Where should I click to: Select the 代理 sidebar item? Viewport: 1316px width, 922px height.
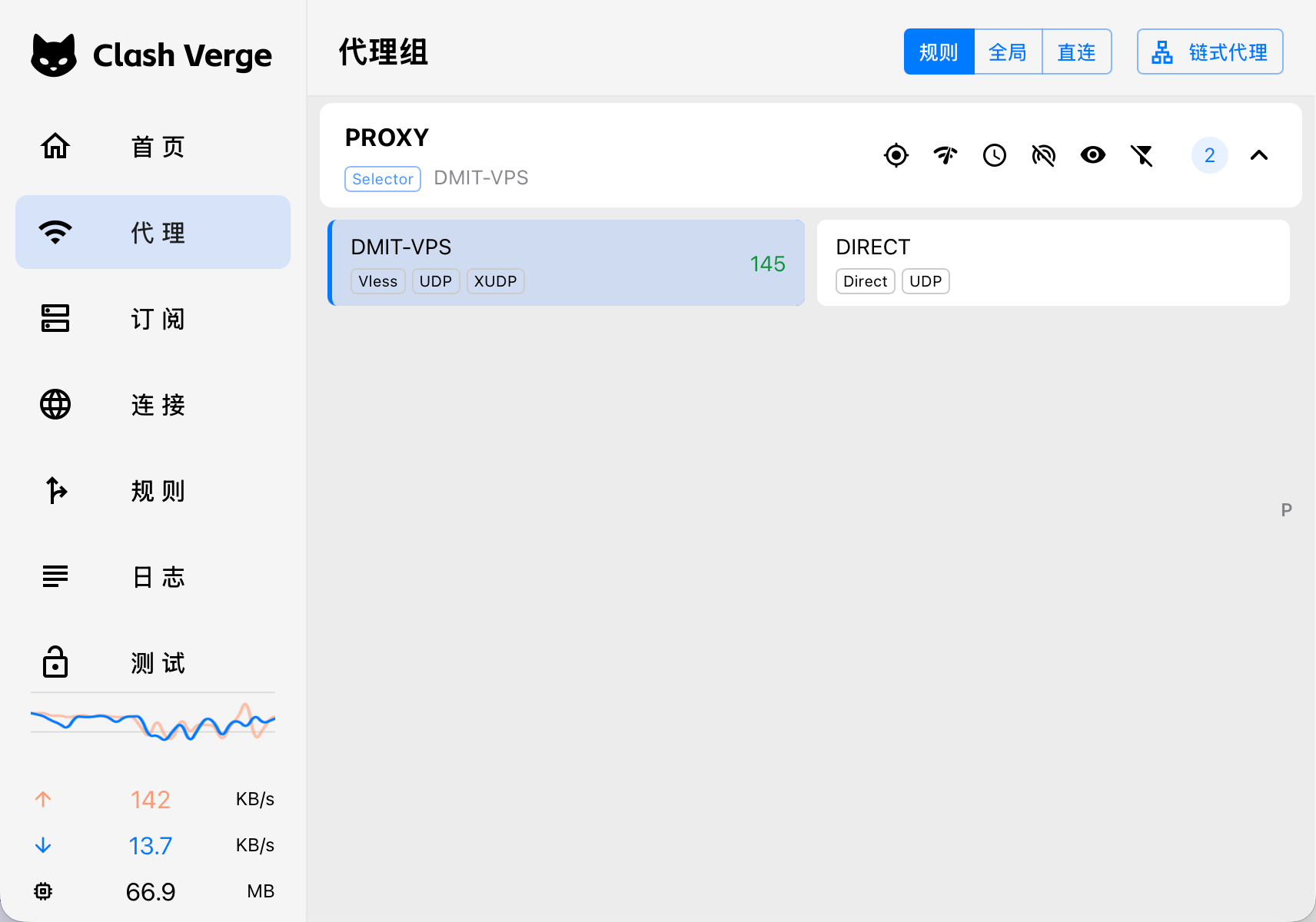coord(153,232)
